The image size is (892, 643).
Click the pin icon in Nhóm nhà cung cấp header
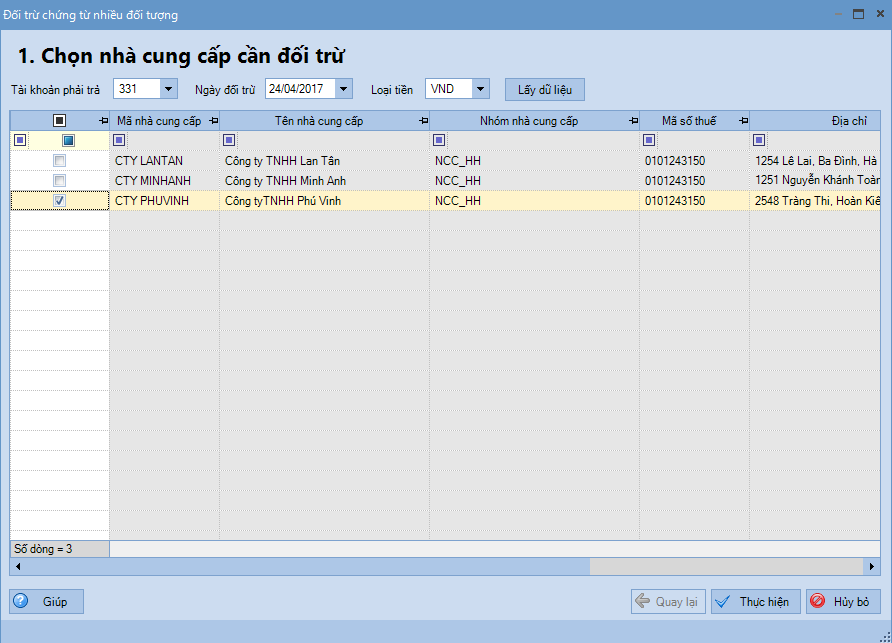coord(633,121)
